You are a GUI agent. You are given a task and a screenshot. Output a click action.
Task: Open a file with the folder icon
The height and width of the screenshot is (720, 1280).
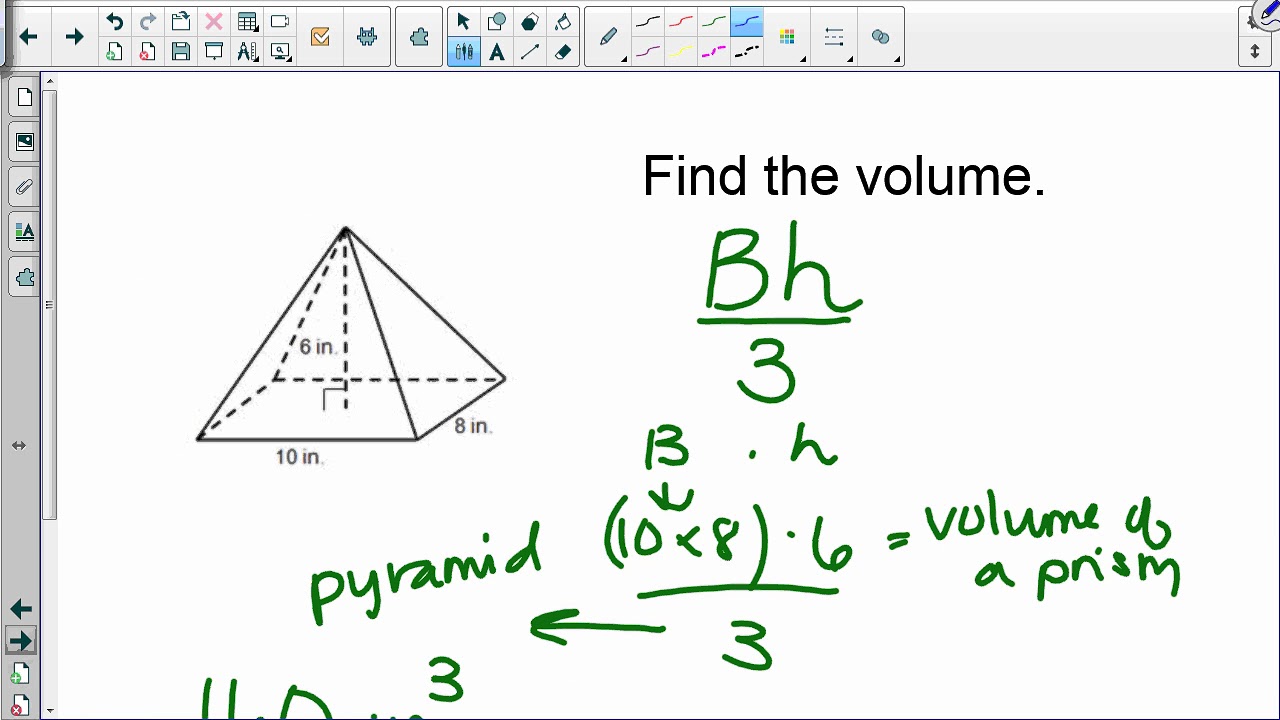pyautogui.click(x=180, y=22)
